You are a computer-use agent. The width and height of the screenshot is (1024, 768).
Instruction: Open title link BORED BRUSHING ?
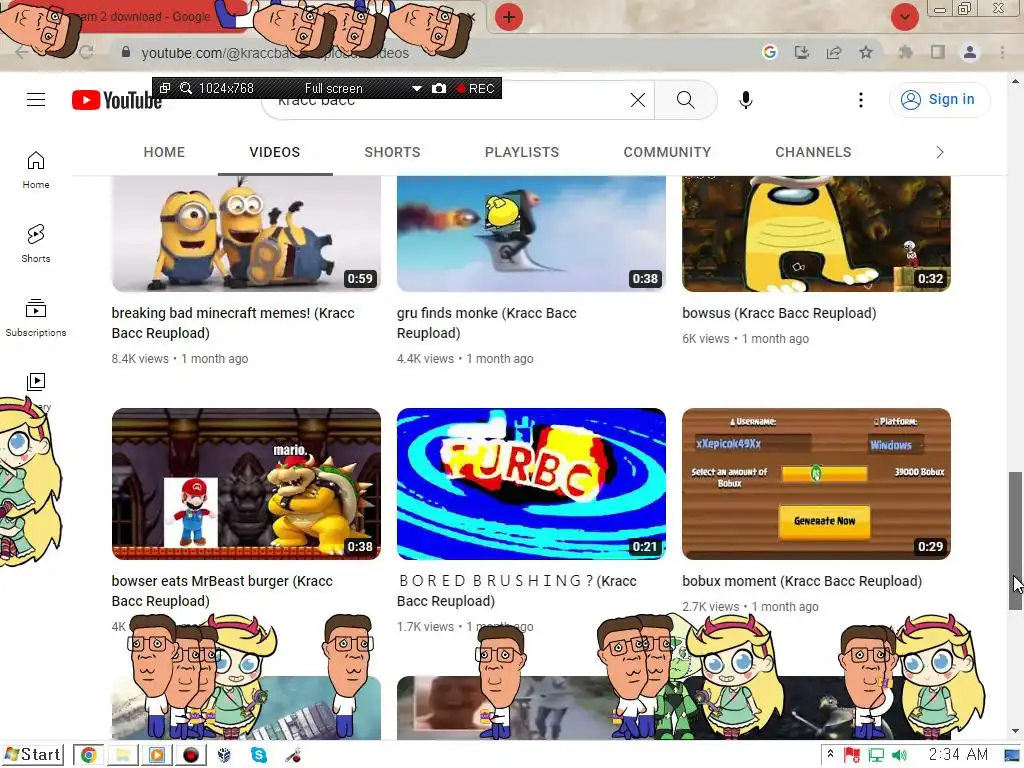[517, 590]
